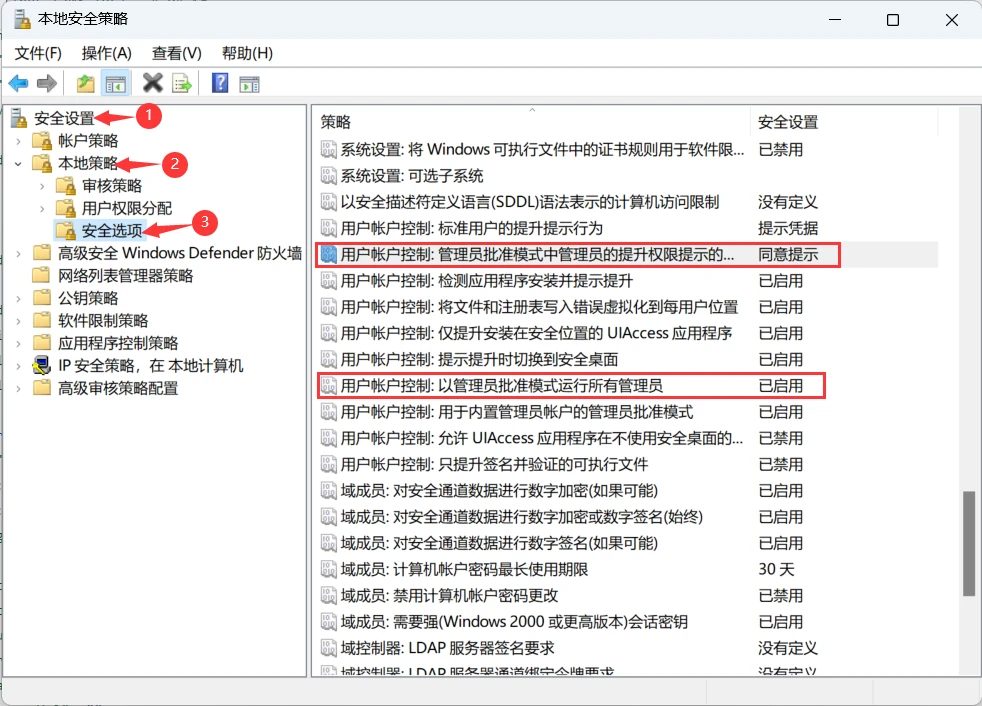Open Help via blue question mark icon

click(220, 83)
